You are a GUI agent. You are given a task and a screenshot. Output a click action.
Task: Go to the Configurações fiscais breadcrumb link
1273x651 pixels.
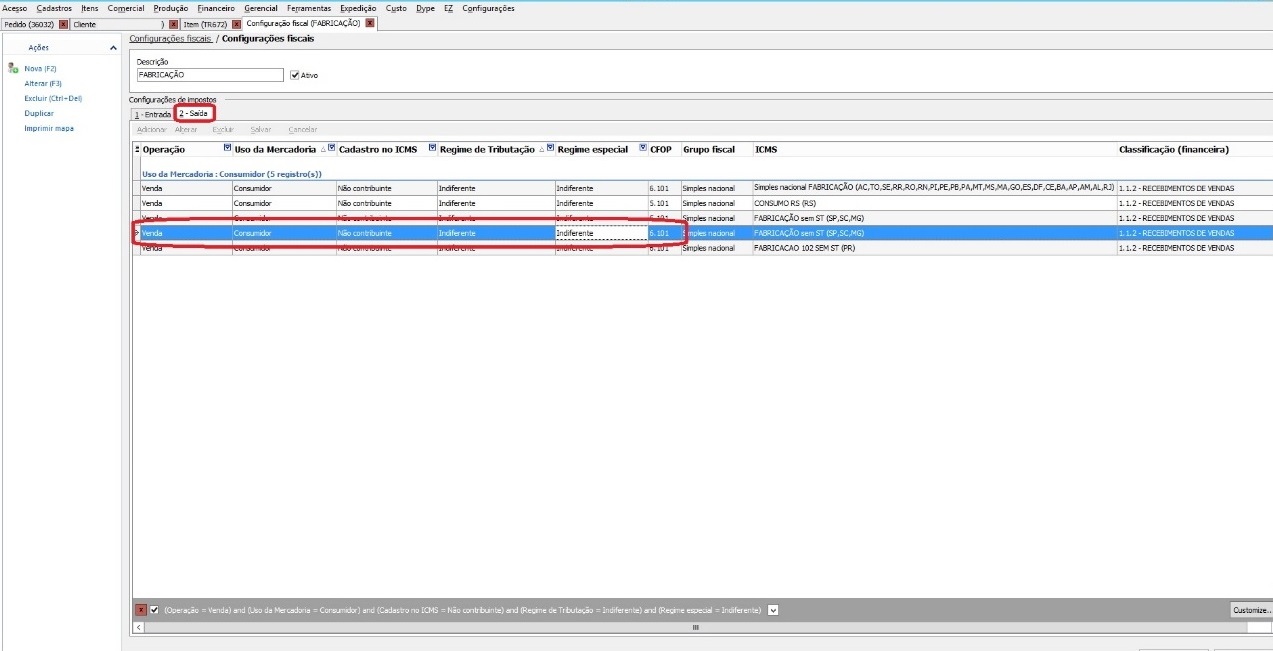pos(170,38)
